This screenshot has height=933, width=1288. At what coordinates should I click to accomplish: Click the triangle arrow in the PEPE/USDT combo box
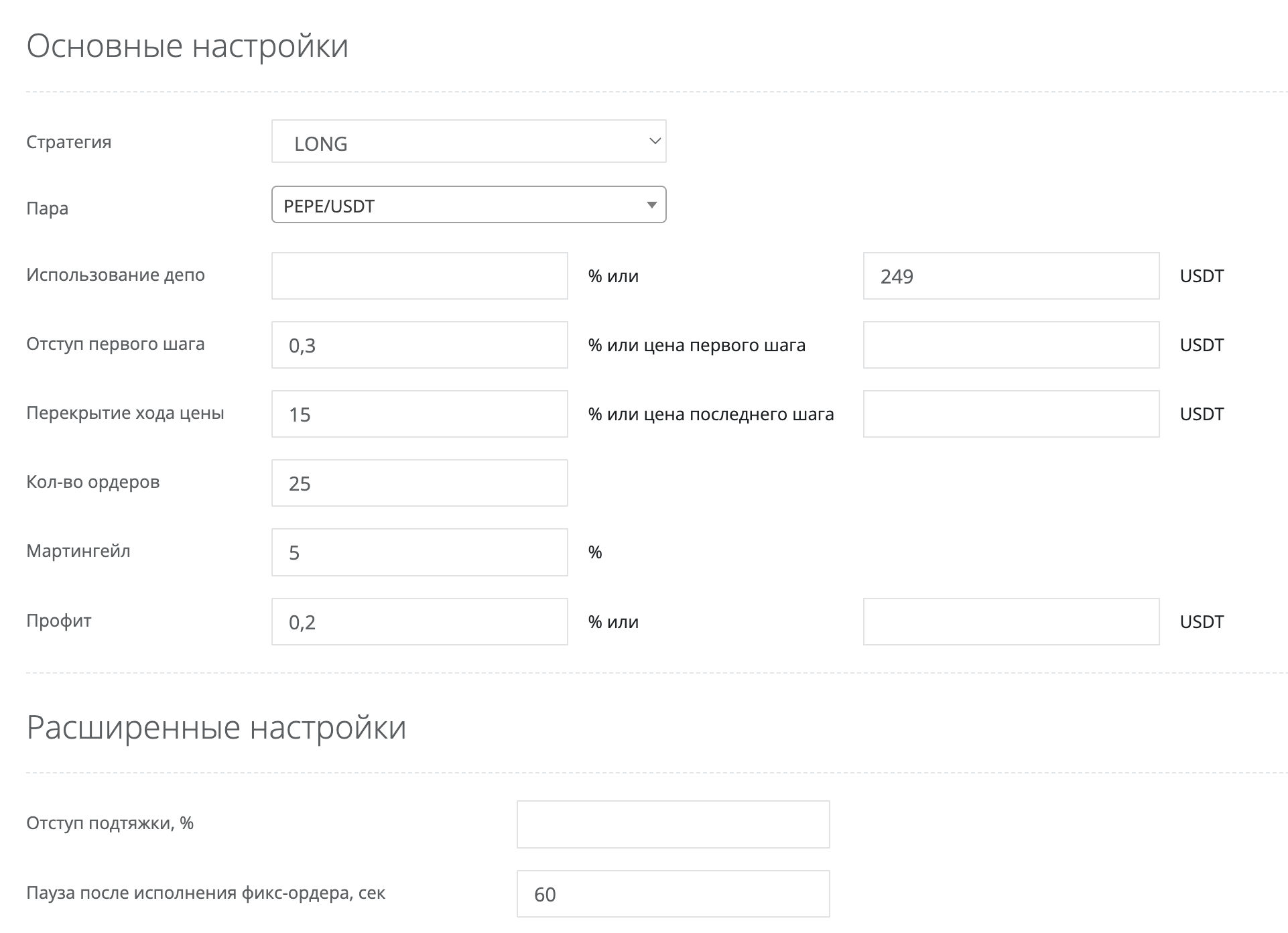tap(651, 205)
